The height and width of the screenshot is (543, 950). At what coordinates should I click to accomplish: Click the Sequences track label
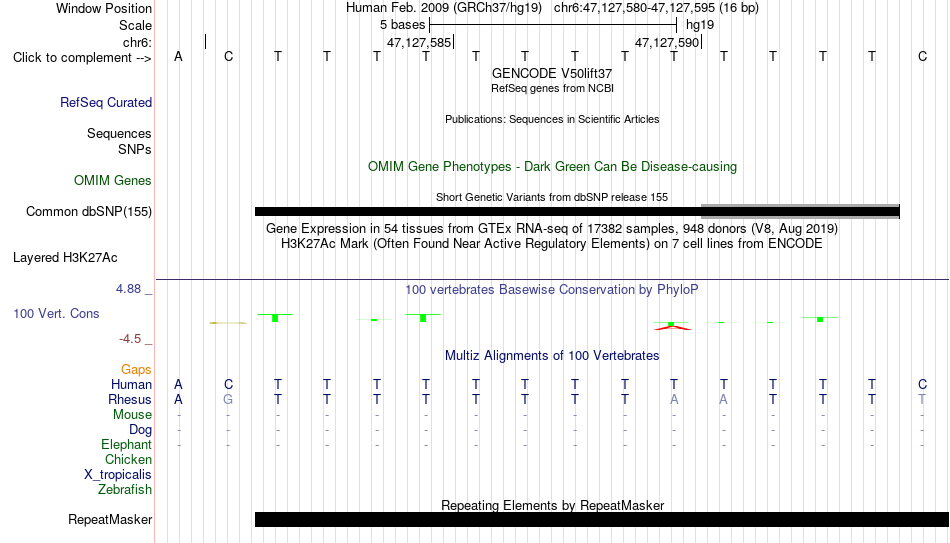(x=119, y=133)
